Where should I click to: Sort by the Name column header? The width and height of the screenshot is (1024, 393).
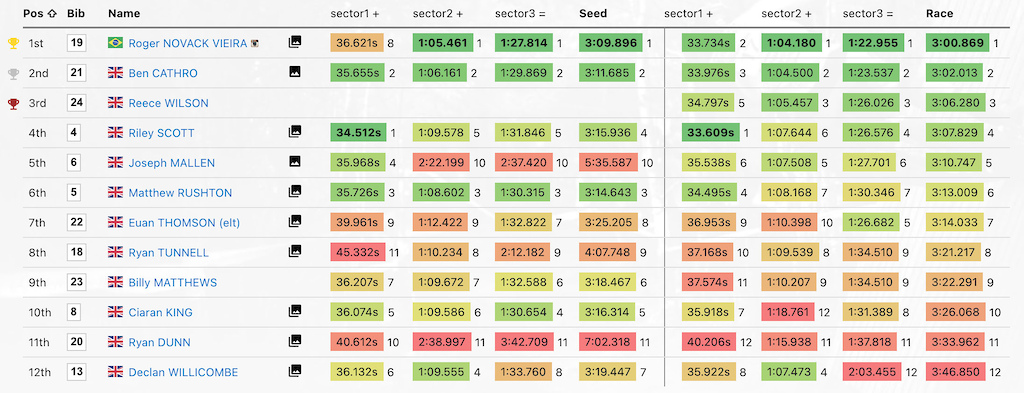123,13
